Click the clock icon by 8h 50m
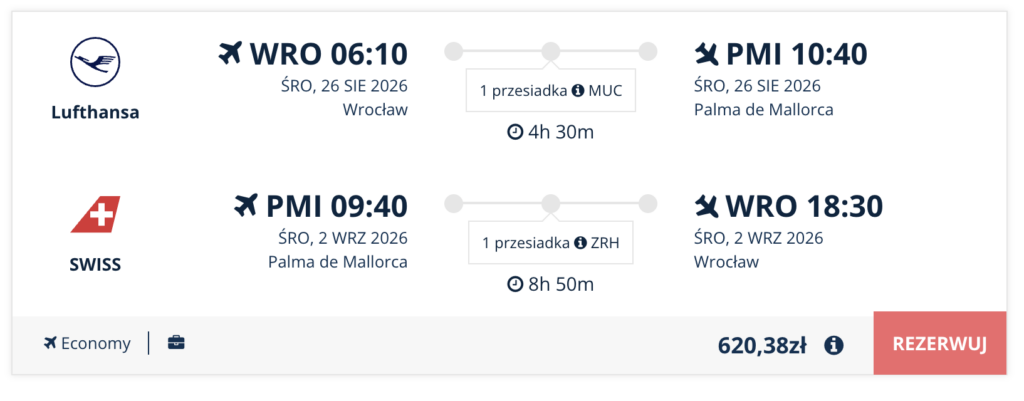Image resolution: width=1024 pixels, height=401 pixels. (515, 285)
